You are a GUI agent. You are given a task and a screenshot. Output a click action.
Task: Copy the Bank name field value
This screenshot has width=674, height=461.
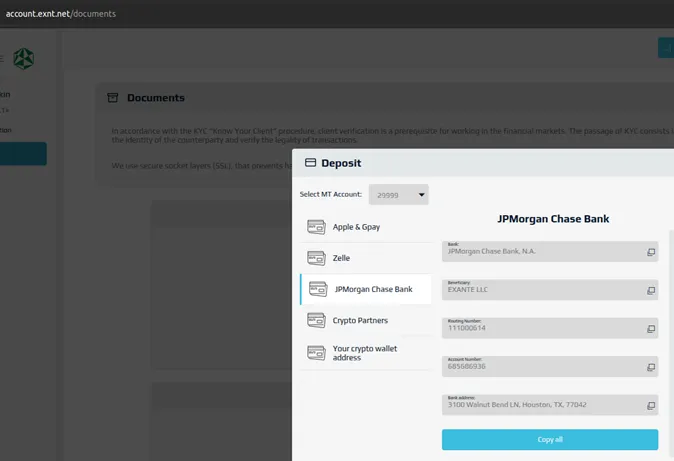[x=651, y=252]
